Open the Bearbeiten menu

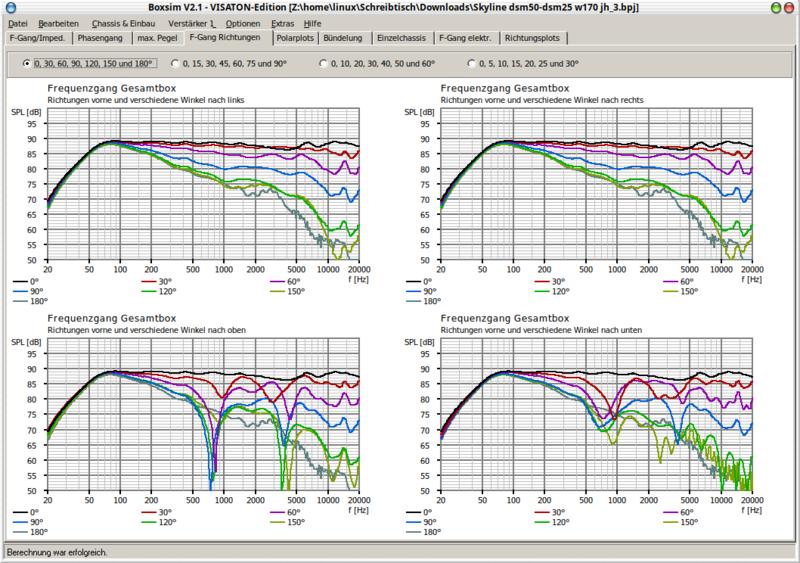[60, 22]
